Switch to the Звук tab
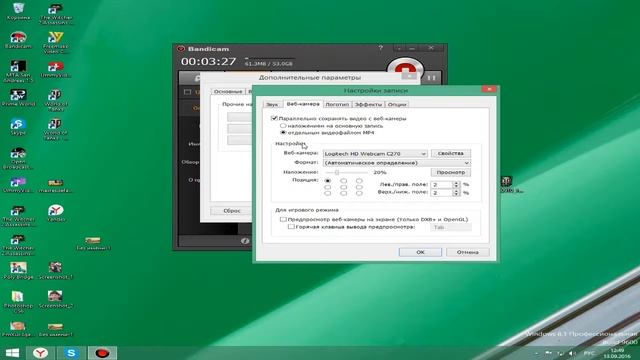This screenshot has width=640, height=360. click(272, 104)
